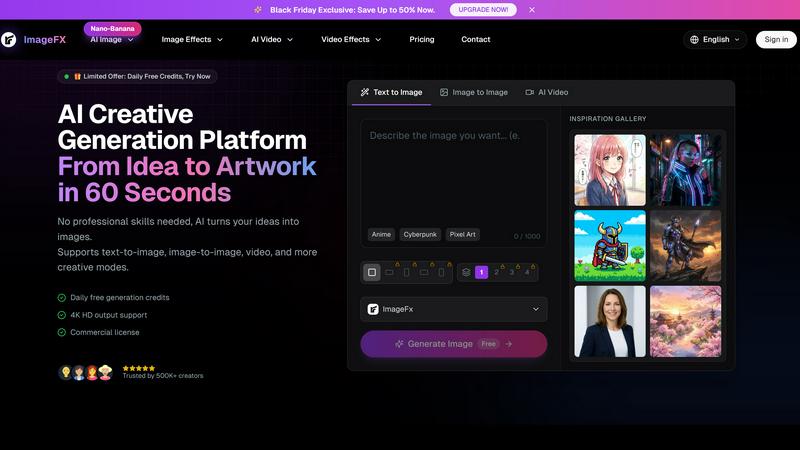
Task: Choose the locked landscape aspect ratio
Action: click(390, 272)
